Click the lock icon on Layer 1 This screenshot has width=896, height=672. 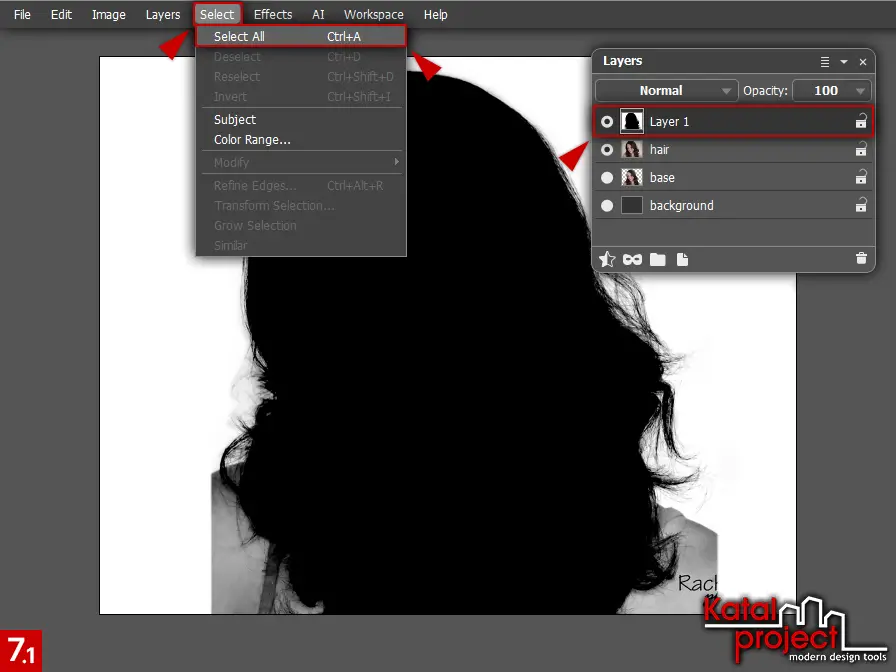click(x=861, y=121)
